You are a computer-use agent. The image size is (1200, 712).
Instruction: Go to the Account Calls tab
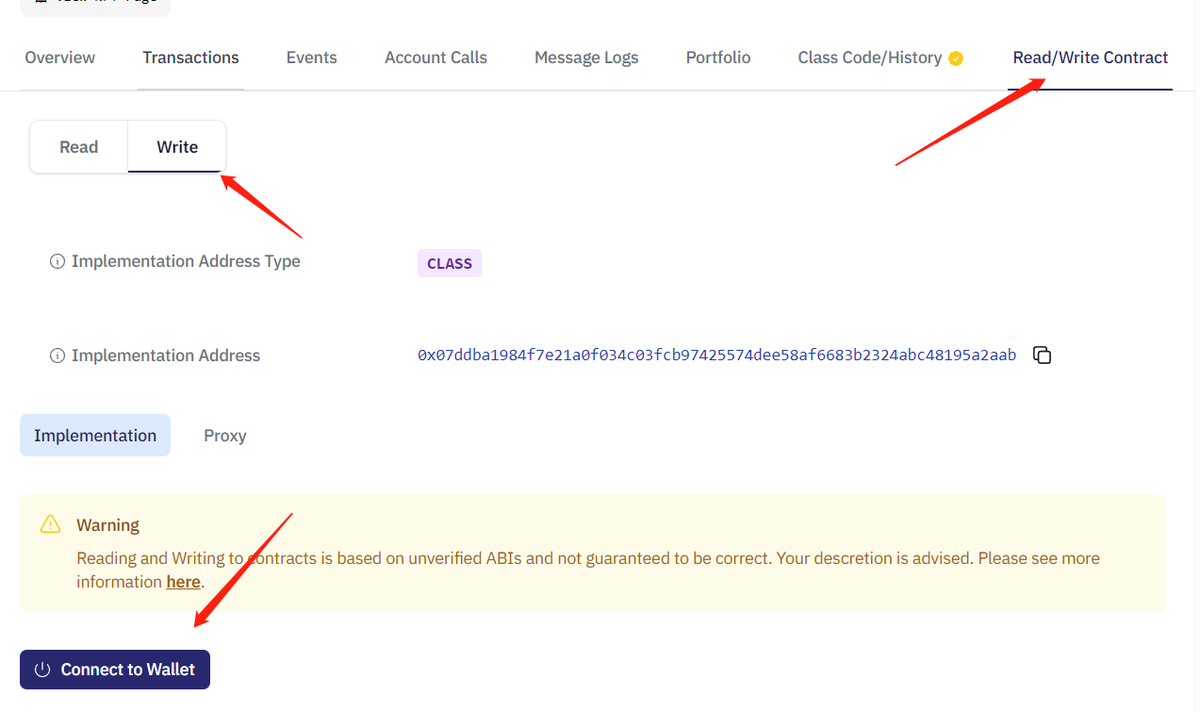pos(436,57)
